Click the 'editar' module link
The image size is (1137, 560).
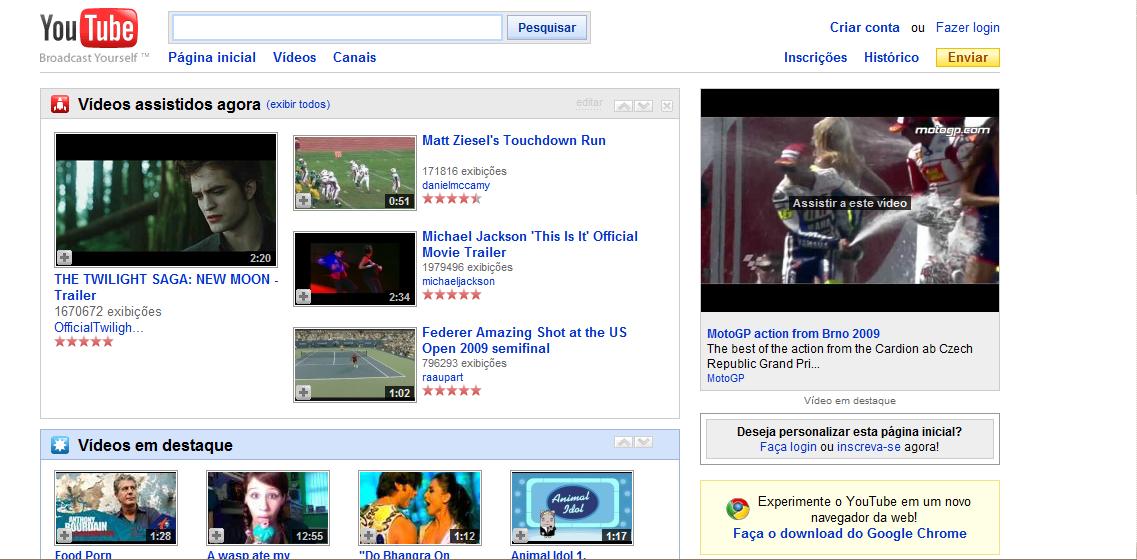point(589,103)
